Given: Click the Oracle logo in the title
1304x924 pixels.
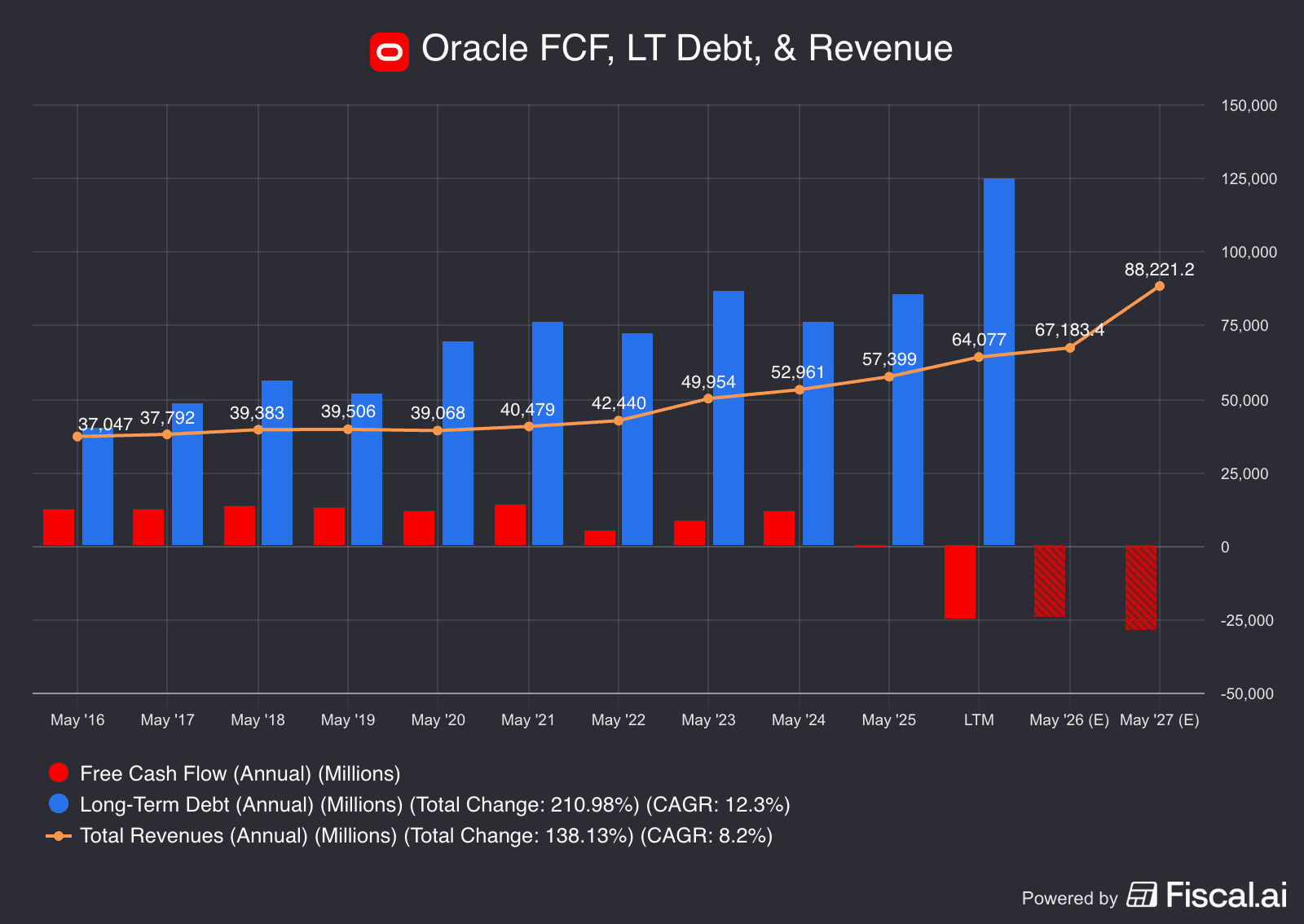Looking at the screenshot, I should 389,50.
